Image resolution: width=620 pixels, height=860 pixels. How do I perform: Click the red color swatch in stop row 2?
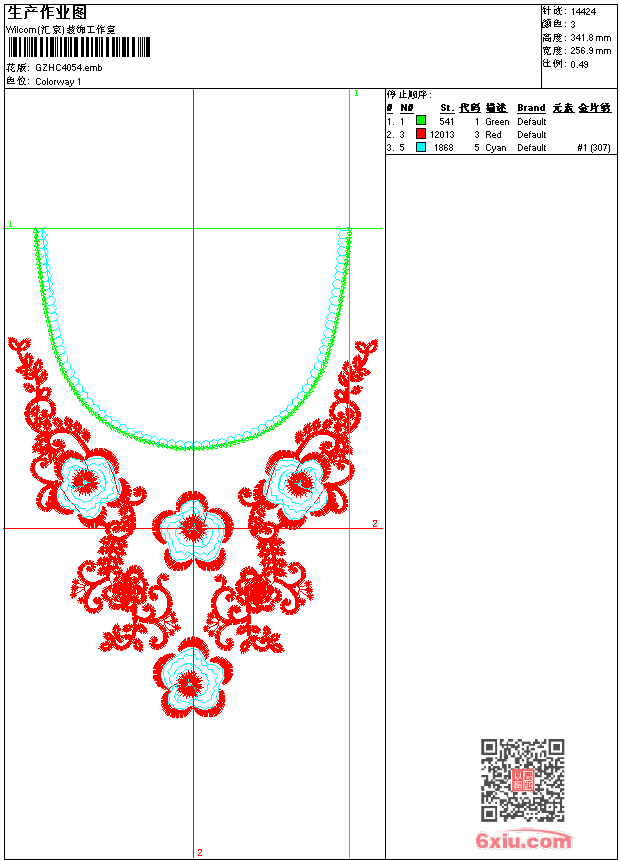coord(421,133)
